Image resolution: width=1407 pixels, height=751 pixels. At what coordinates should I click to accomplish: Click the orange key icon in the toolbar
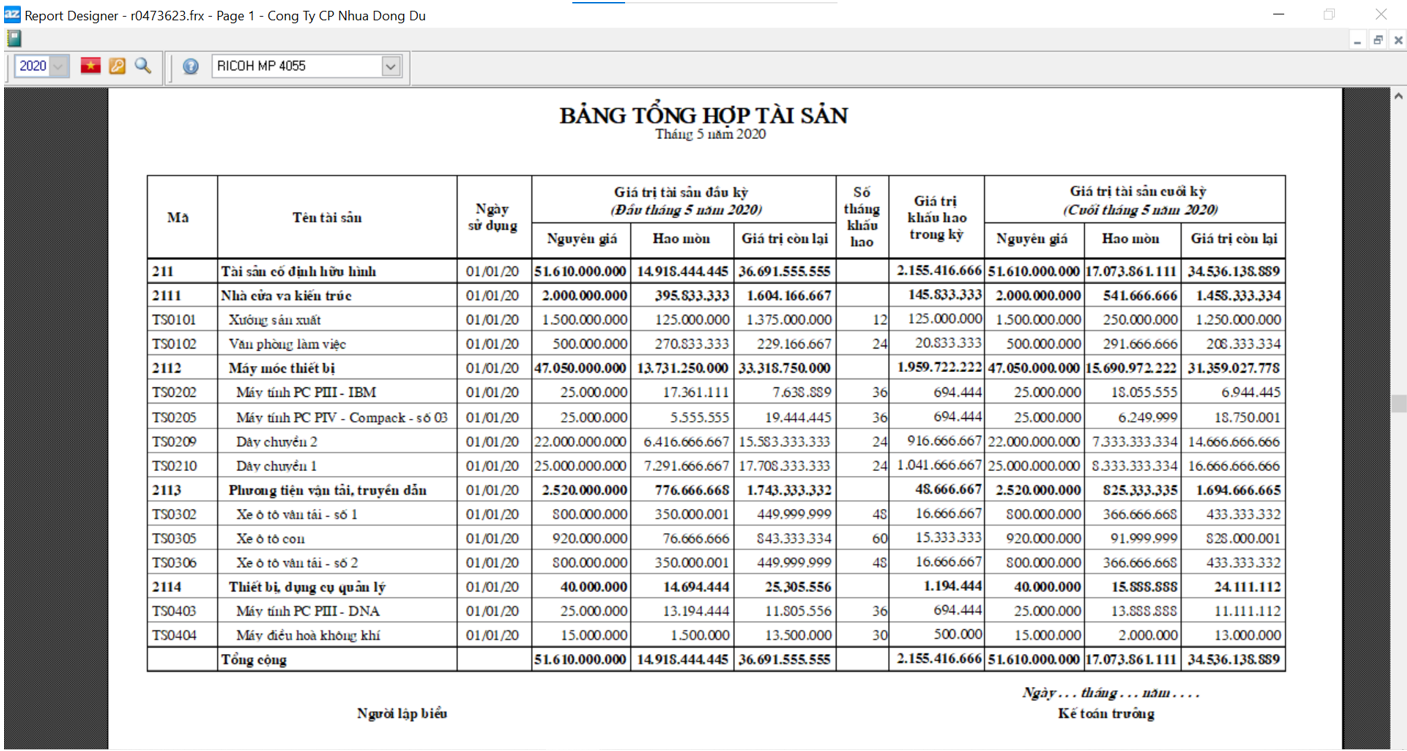tap(117, 66)
